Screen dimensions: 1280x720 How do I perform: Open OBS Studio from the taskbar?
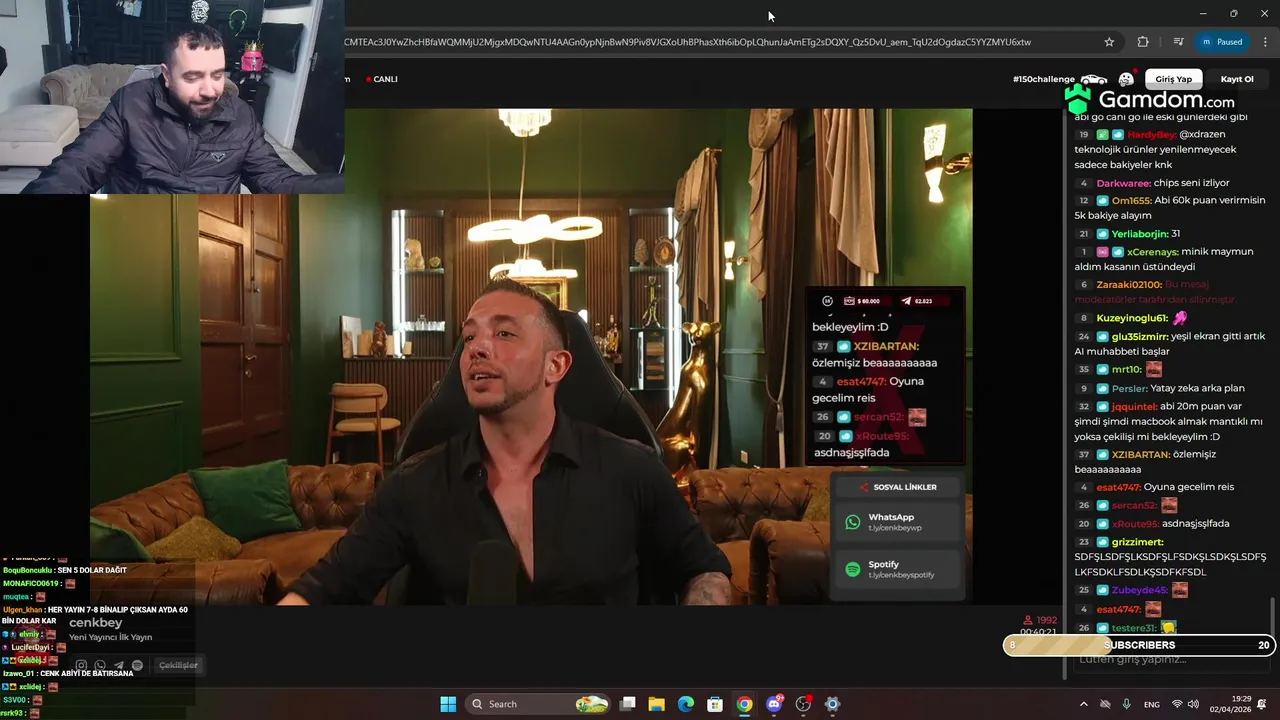pos(803,704)
